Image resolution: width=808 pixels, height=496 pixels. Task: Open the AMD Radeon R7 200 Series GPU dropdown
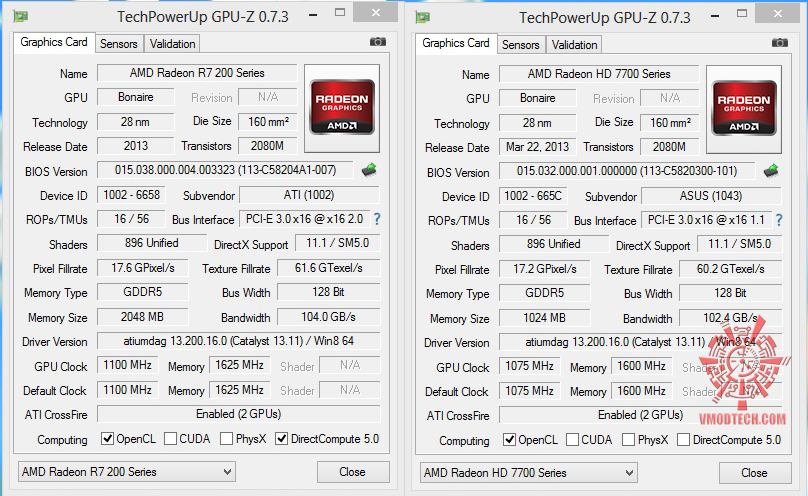[127, 472]
